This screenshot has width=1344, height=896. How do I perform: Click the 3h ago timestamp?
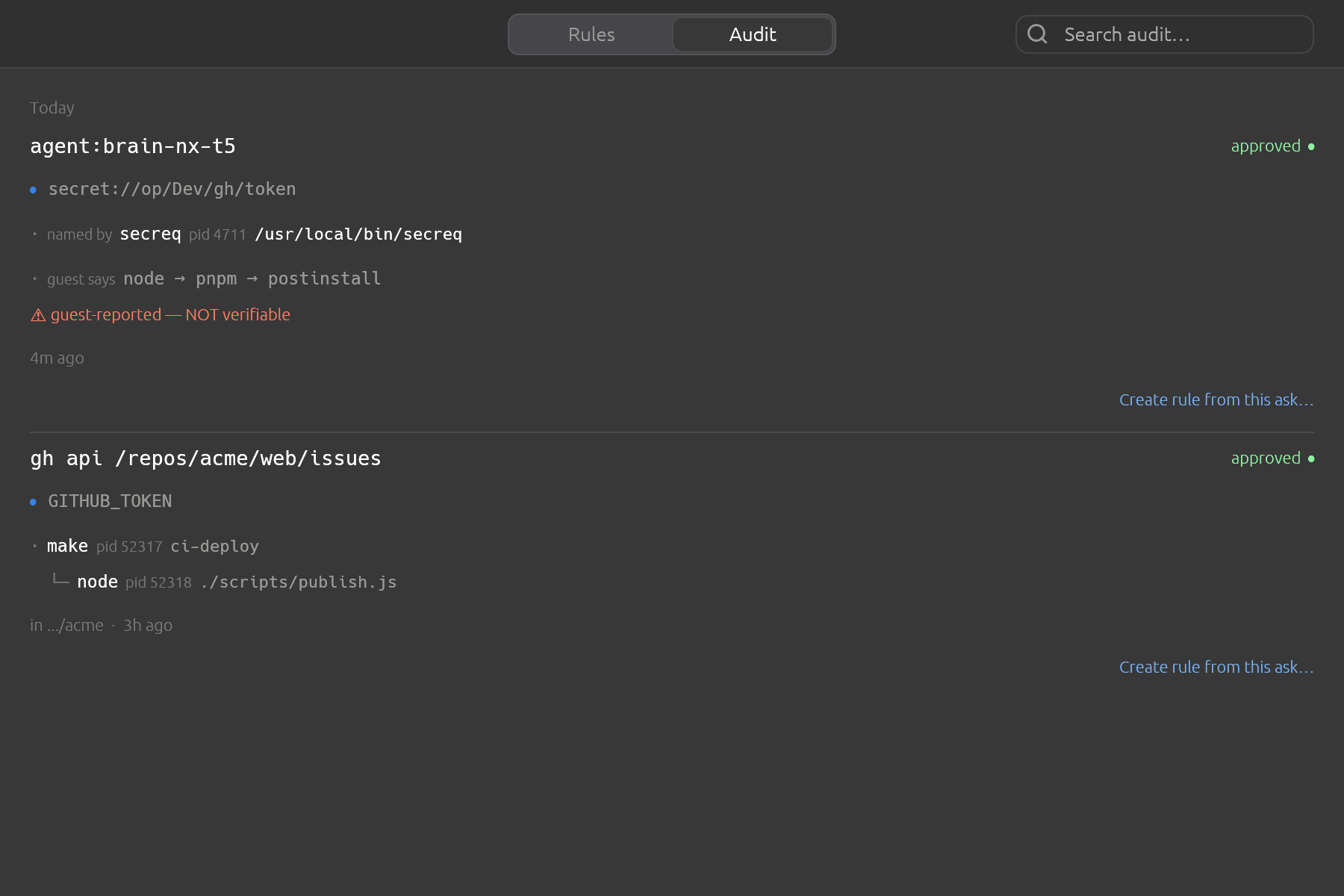pos(148,625)
